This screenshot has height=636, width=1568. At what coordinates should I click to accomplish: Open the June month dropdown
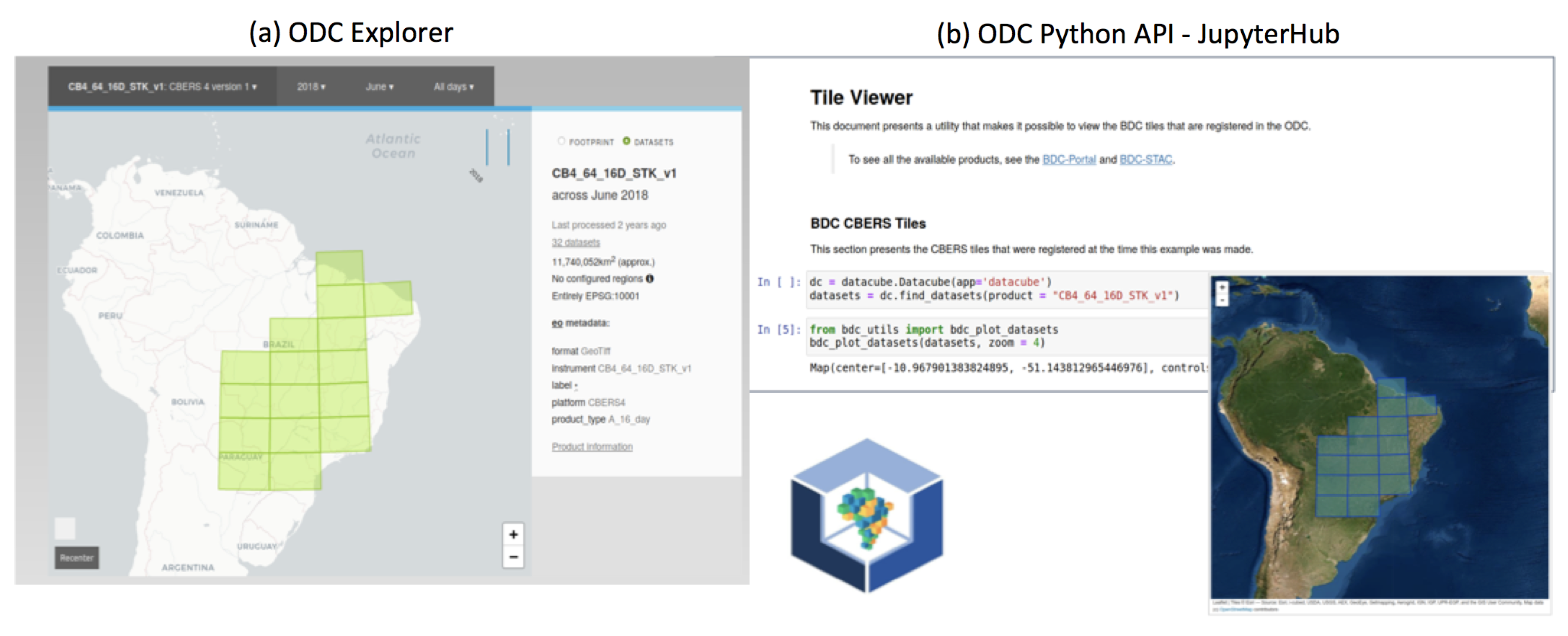click(x=379, y=87)
